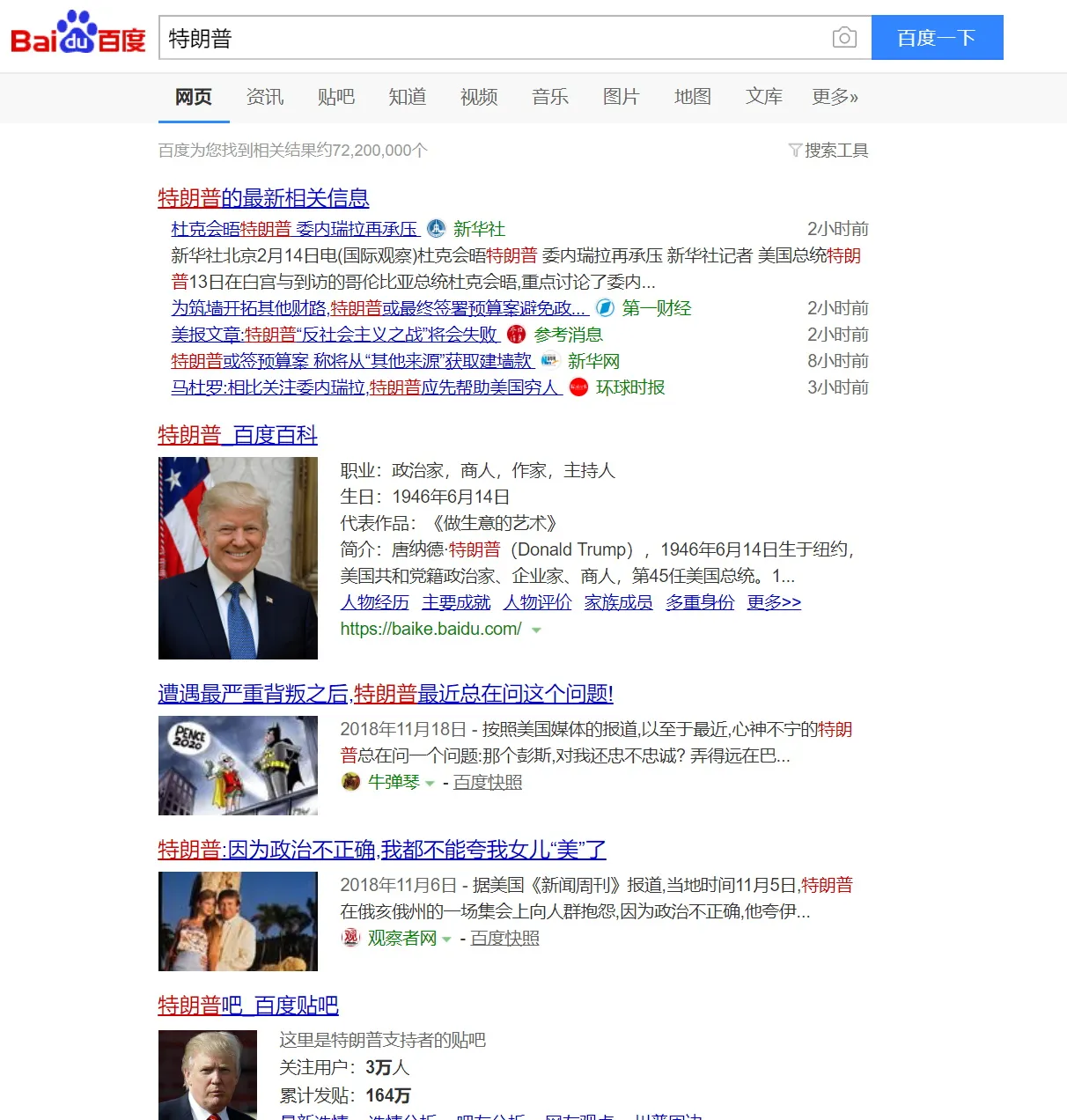The image size is (1067, 1120).
Task: Open camera image search in search box
Action: click(844, 38)
